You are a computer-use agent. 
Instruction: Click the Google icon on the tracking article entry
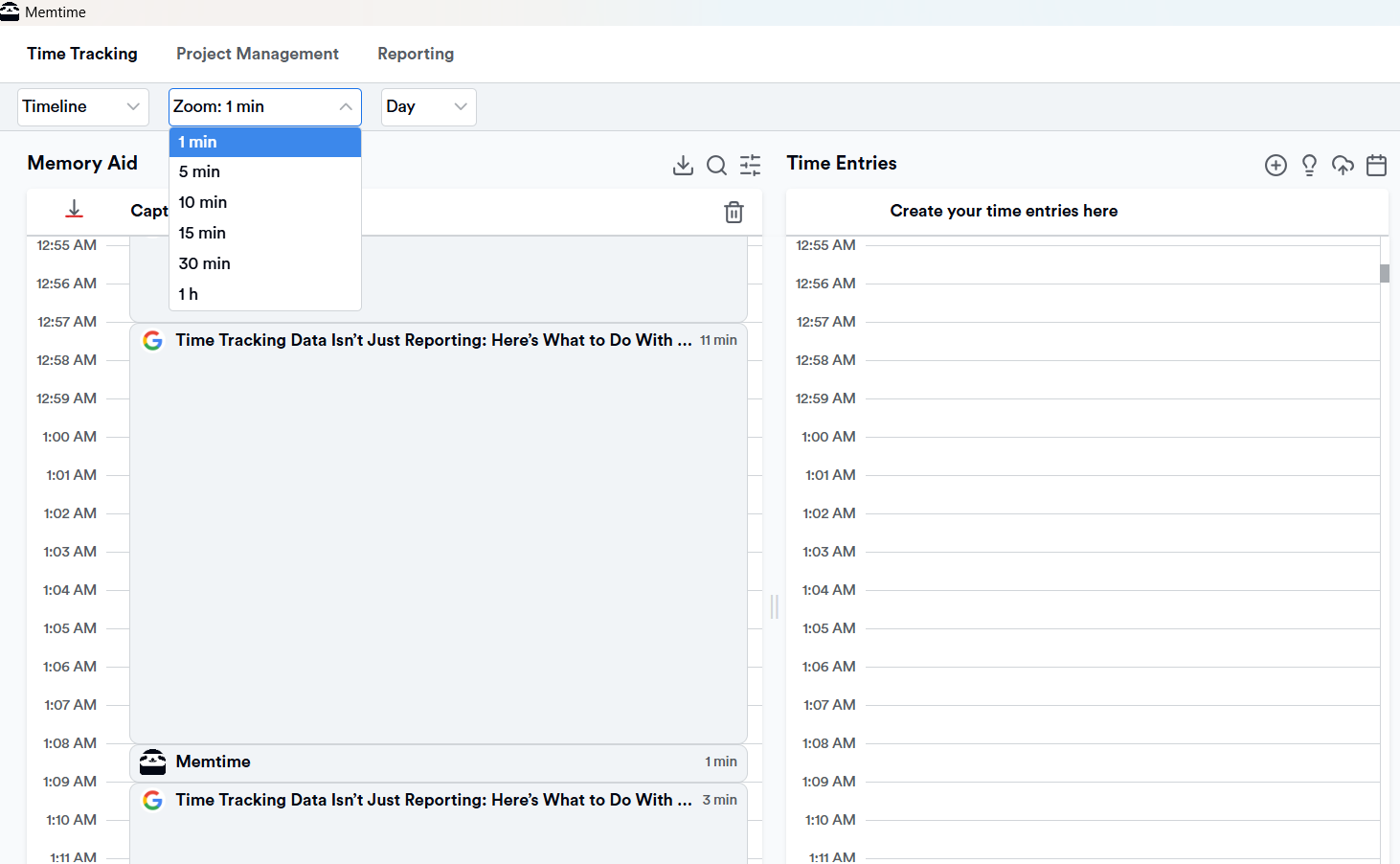(x=152, y=340)
